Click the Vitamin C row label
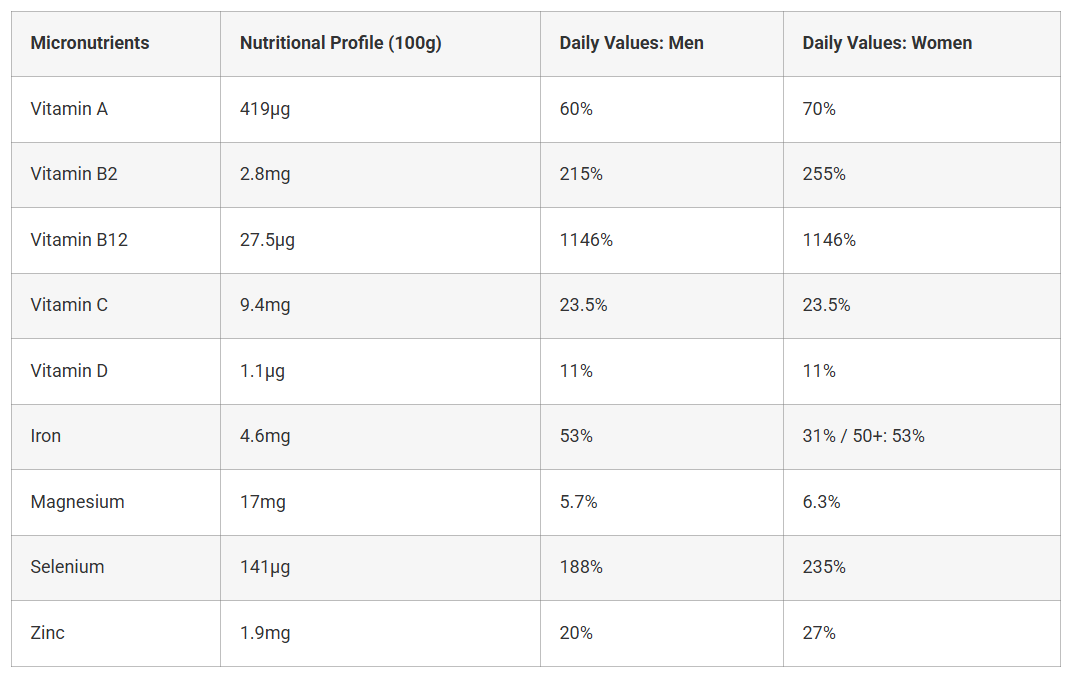The image size is (1070, 677). coord(69,305)
